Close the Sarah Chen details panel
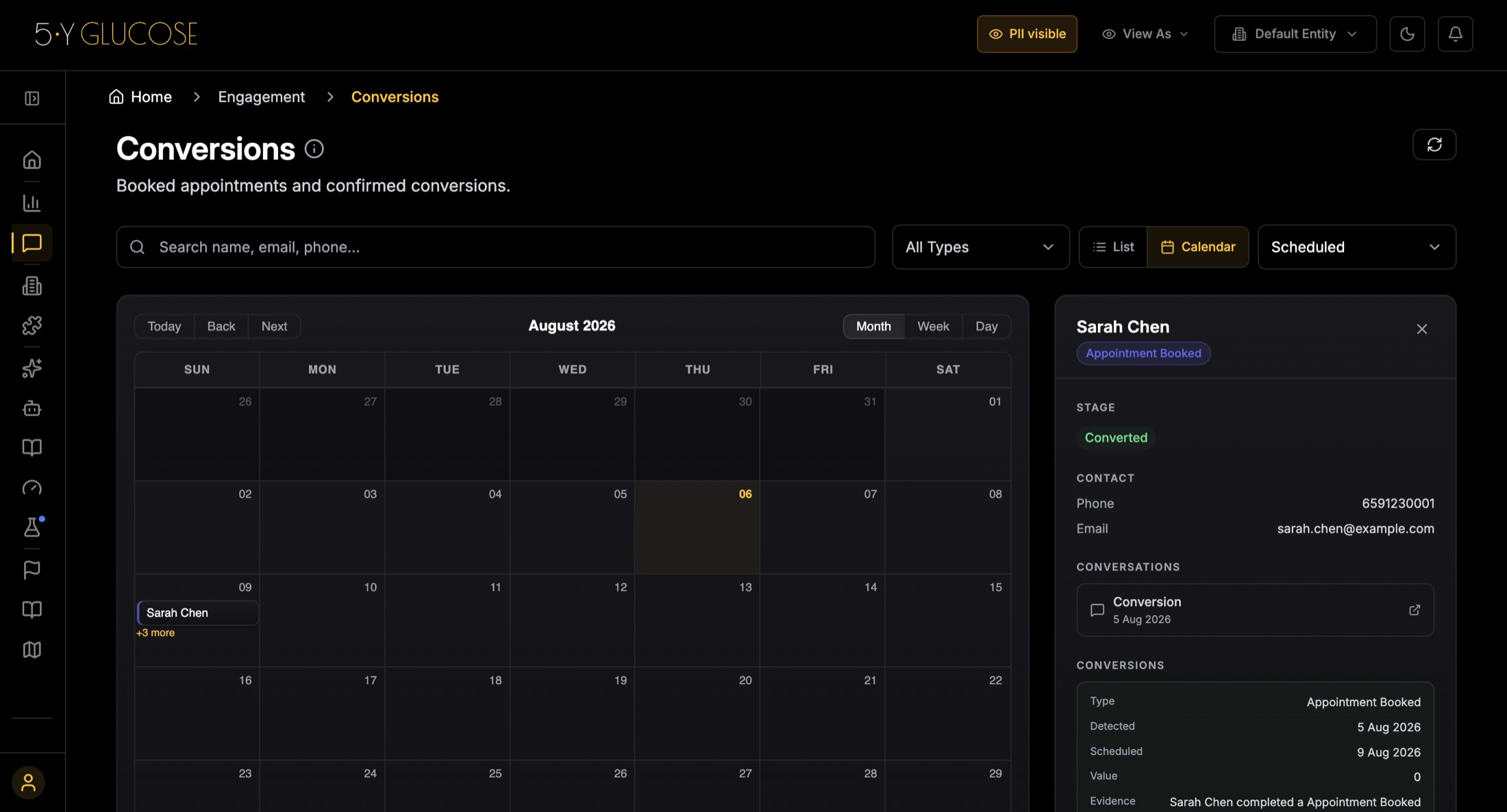The height and width of the screenshot is (812, 1507). [x=1422, y=329]
